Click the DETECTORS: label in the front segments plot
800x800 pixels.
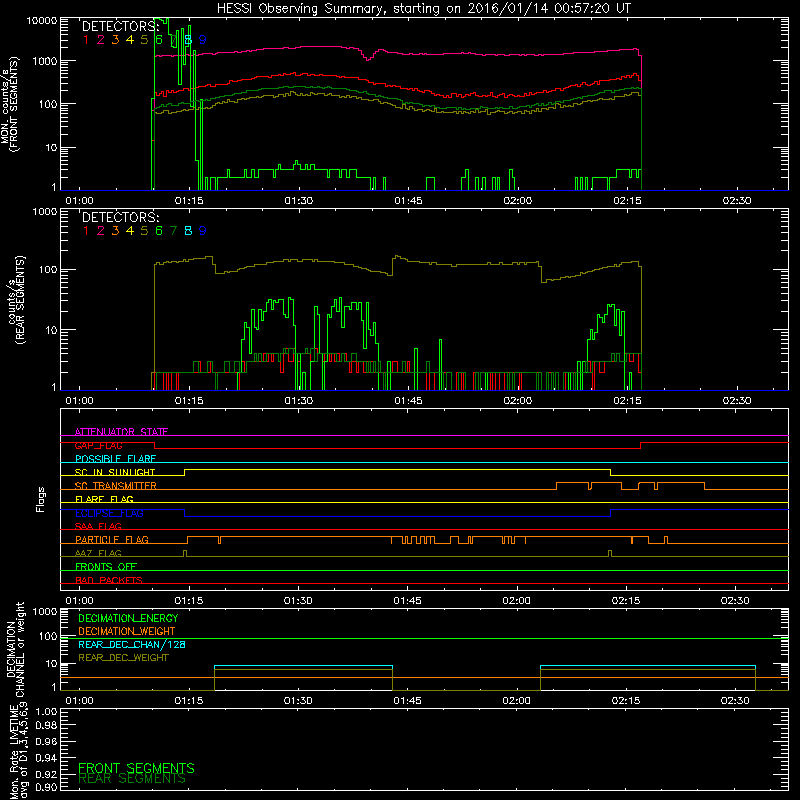tap(121, 26)
